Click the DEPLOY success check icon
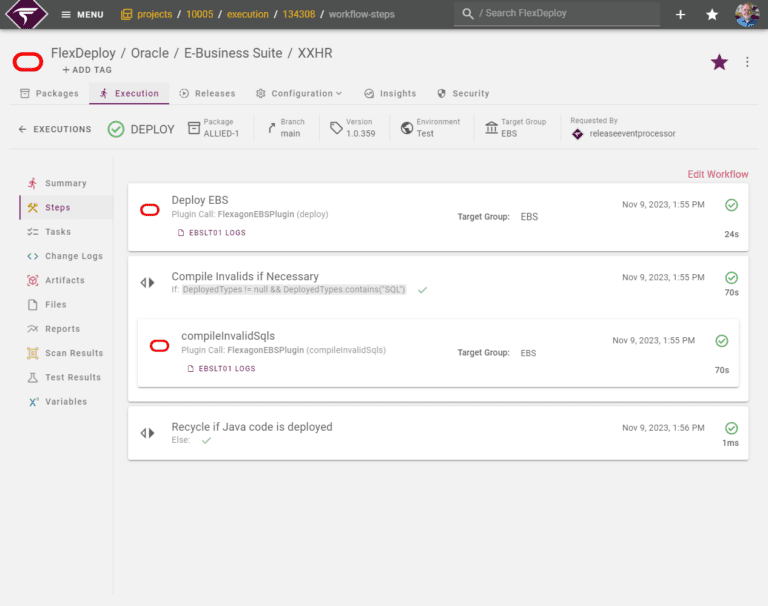Viewport: 768px width, 606px height. tap(116, 129)
